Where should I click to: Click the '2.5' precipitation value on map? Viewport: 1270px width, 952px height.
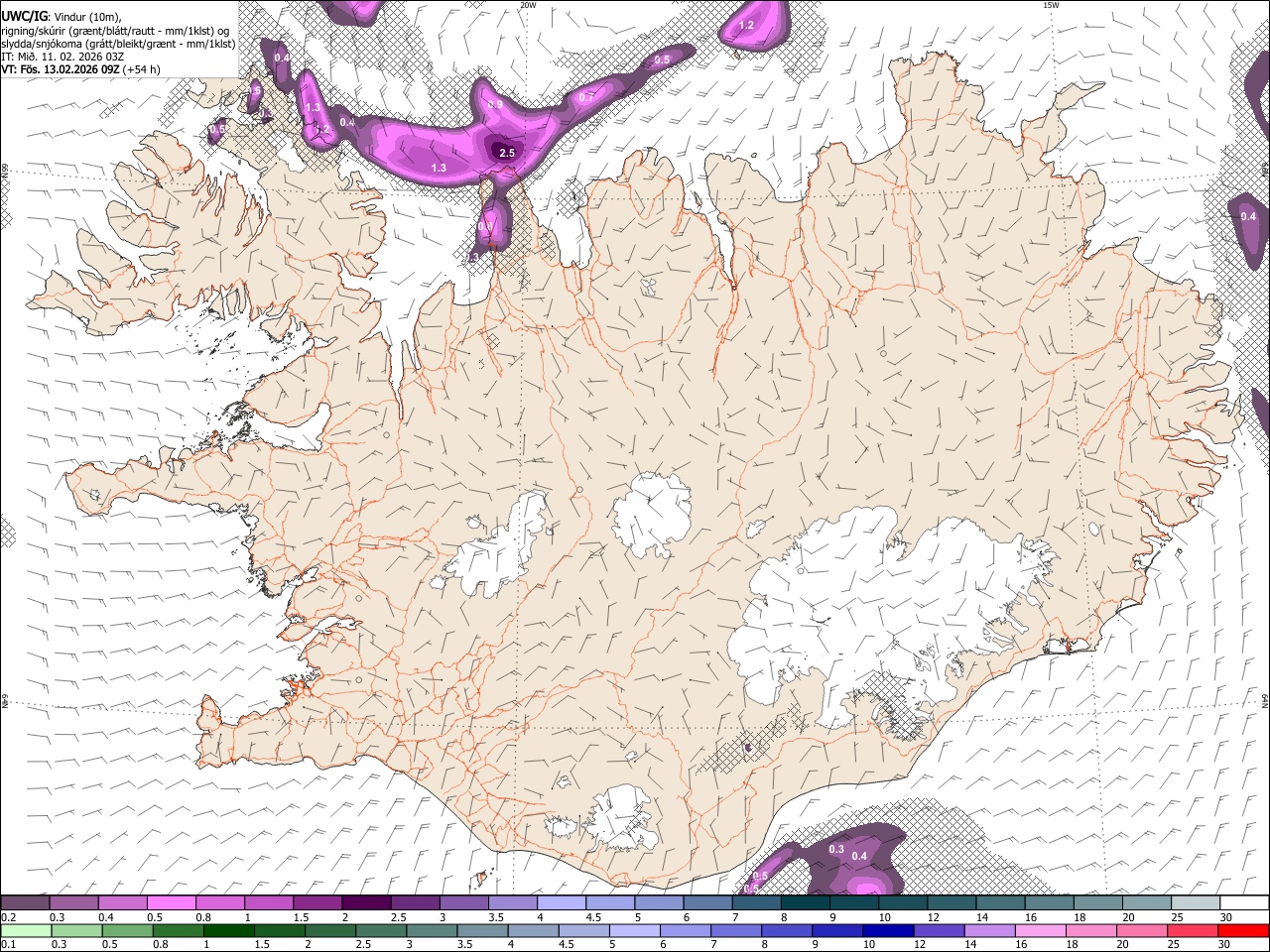point(507,153)
